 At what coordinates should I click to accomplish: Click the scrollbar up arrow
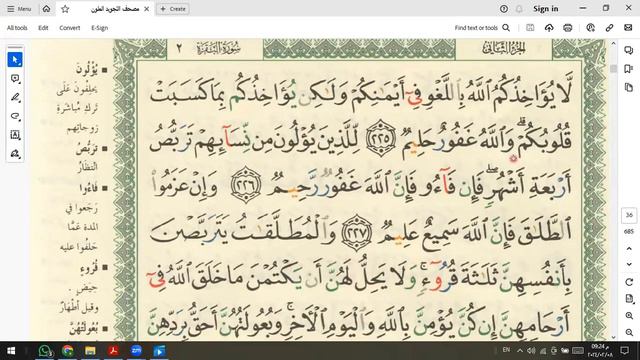613,43
